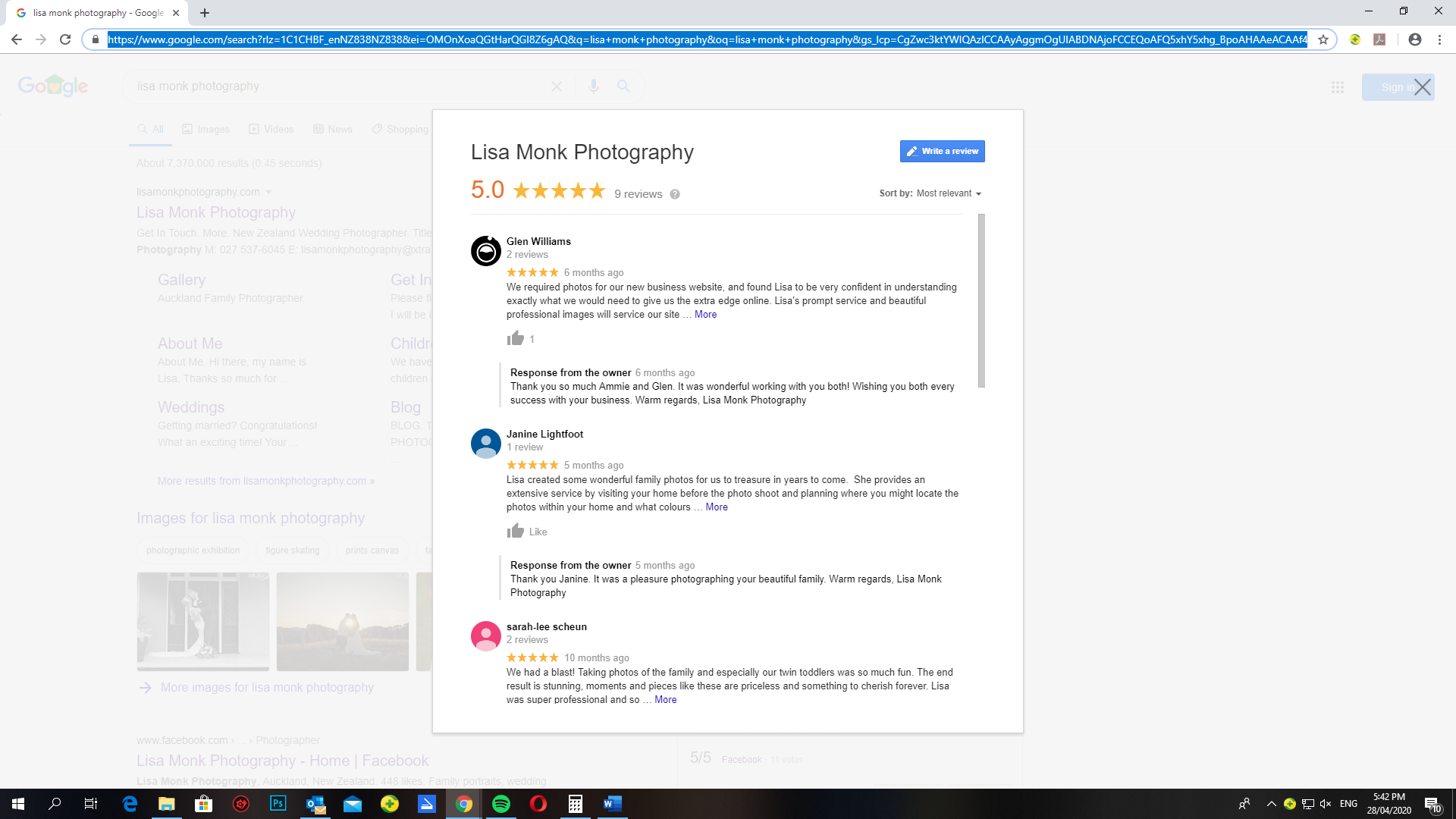The image size is (1456, 819).
Task: Open the Chrome profile account icon
Action: [x=1415, y=39]
